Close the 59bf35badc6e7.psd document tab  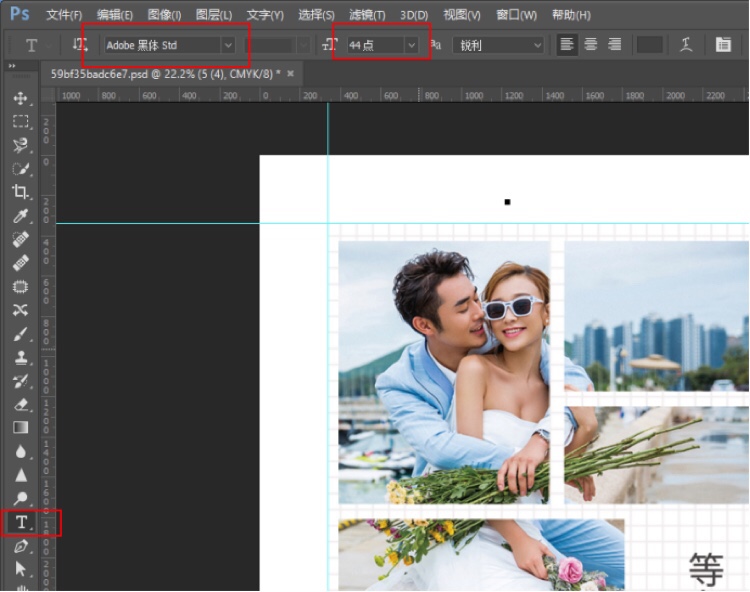tap(290, 74)
